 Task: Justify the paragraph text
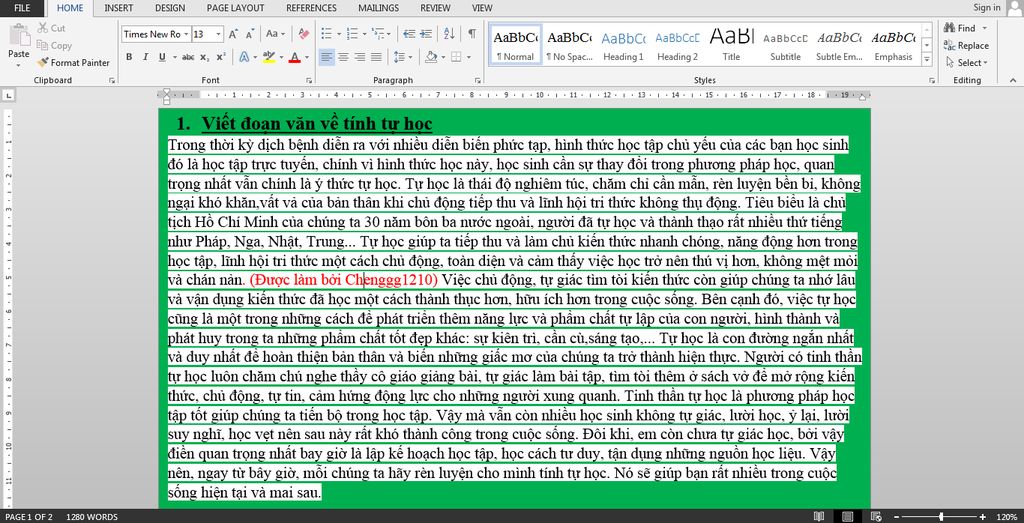pyautogui.click(x=376, y=57)
